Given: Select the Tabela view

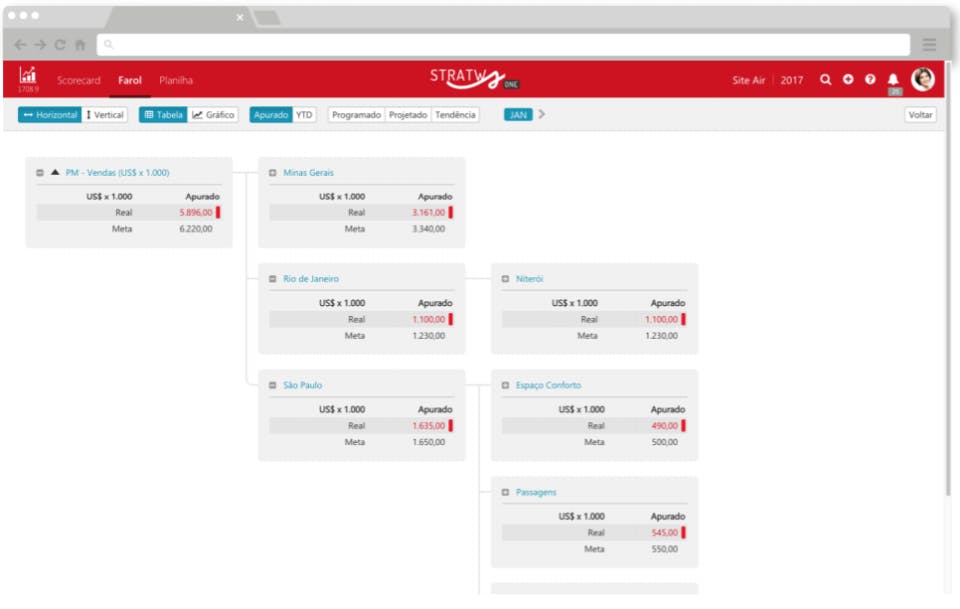Looking at the screenshot, I should (x=163, y=114).
